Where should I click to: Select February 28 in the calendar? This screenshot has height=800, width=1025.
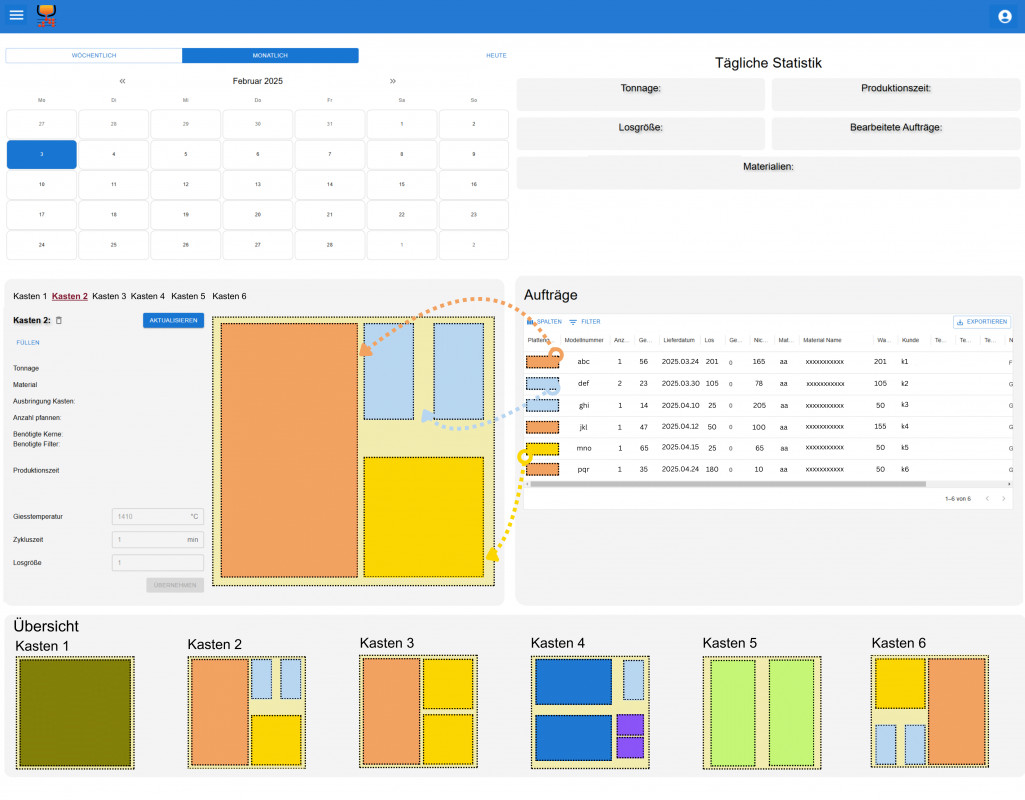point(329,245)
